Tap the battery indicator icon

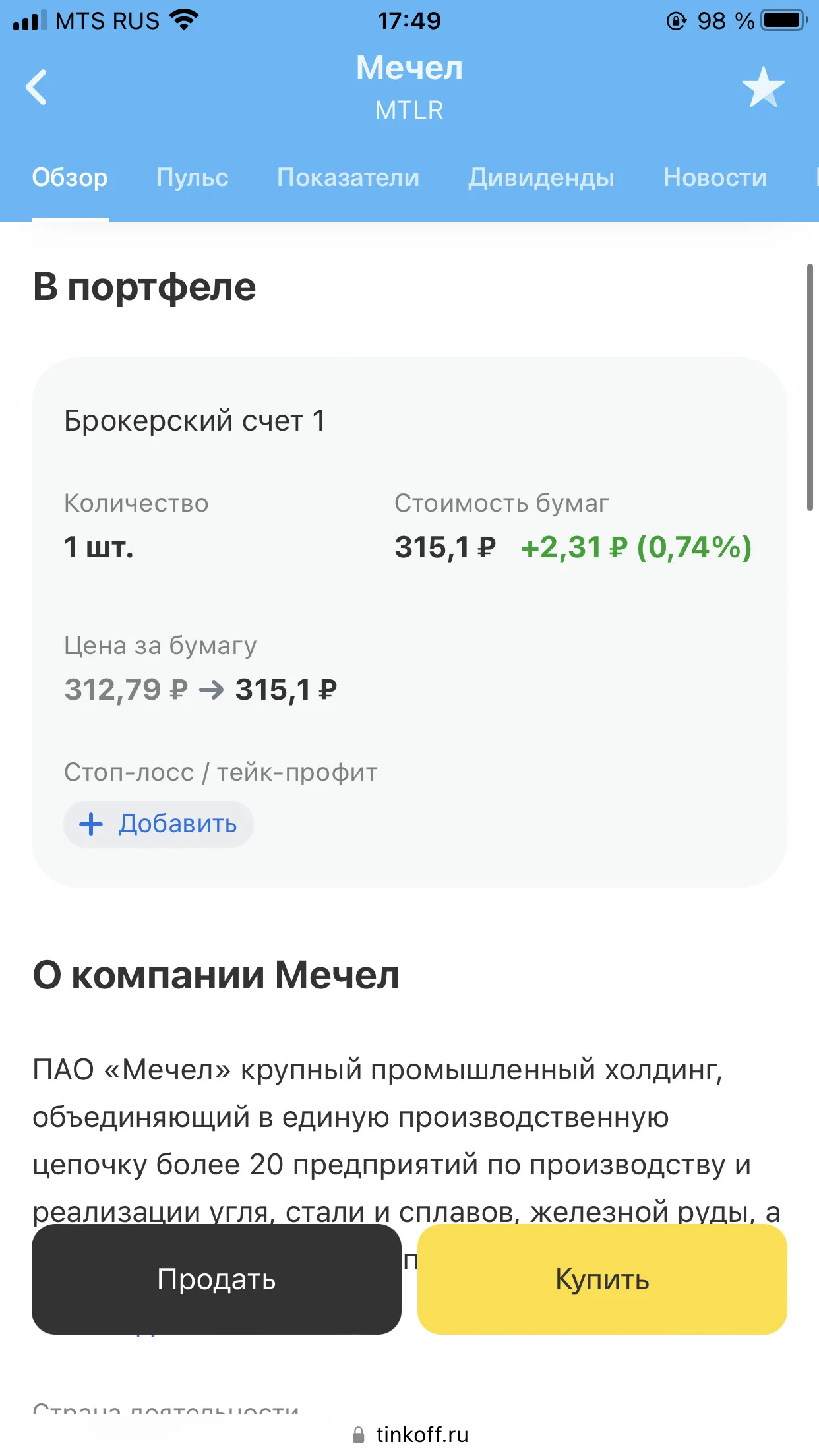click(x=785, y=20)
